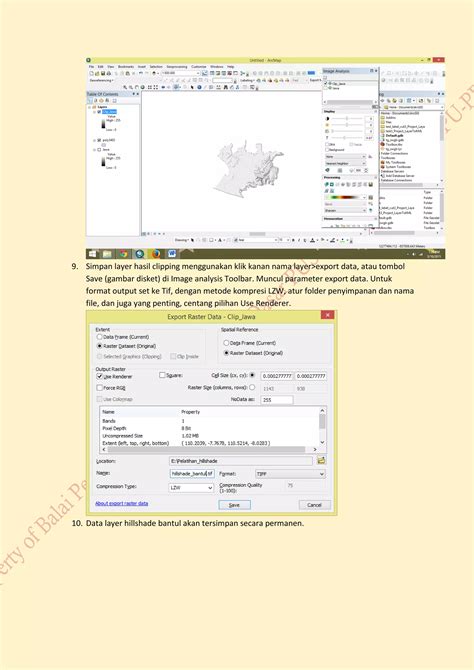Viewport: 474px width, 670px height.
Task: Select the Zoom Out tool in ArcMap
Action: click(131, 87)
